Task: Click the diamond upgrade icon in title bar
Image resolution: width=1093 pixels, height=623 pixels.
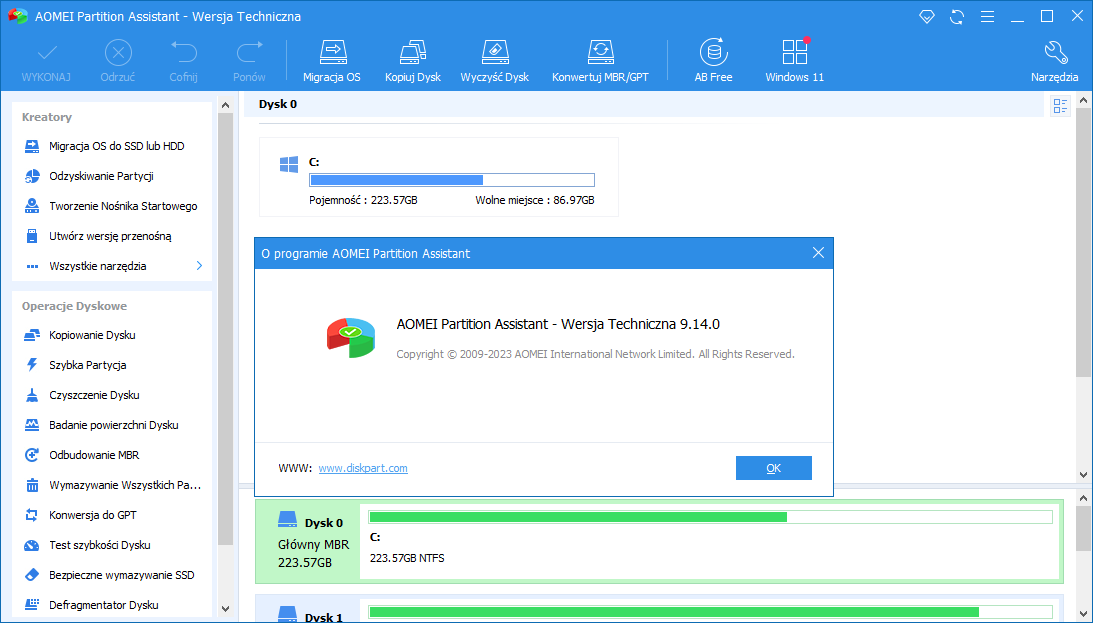Action: pos(926,16)
